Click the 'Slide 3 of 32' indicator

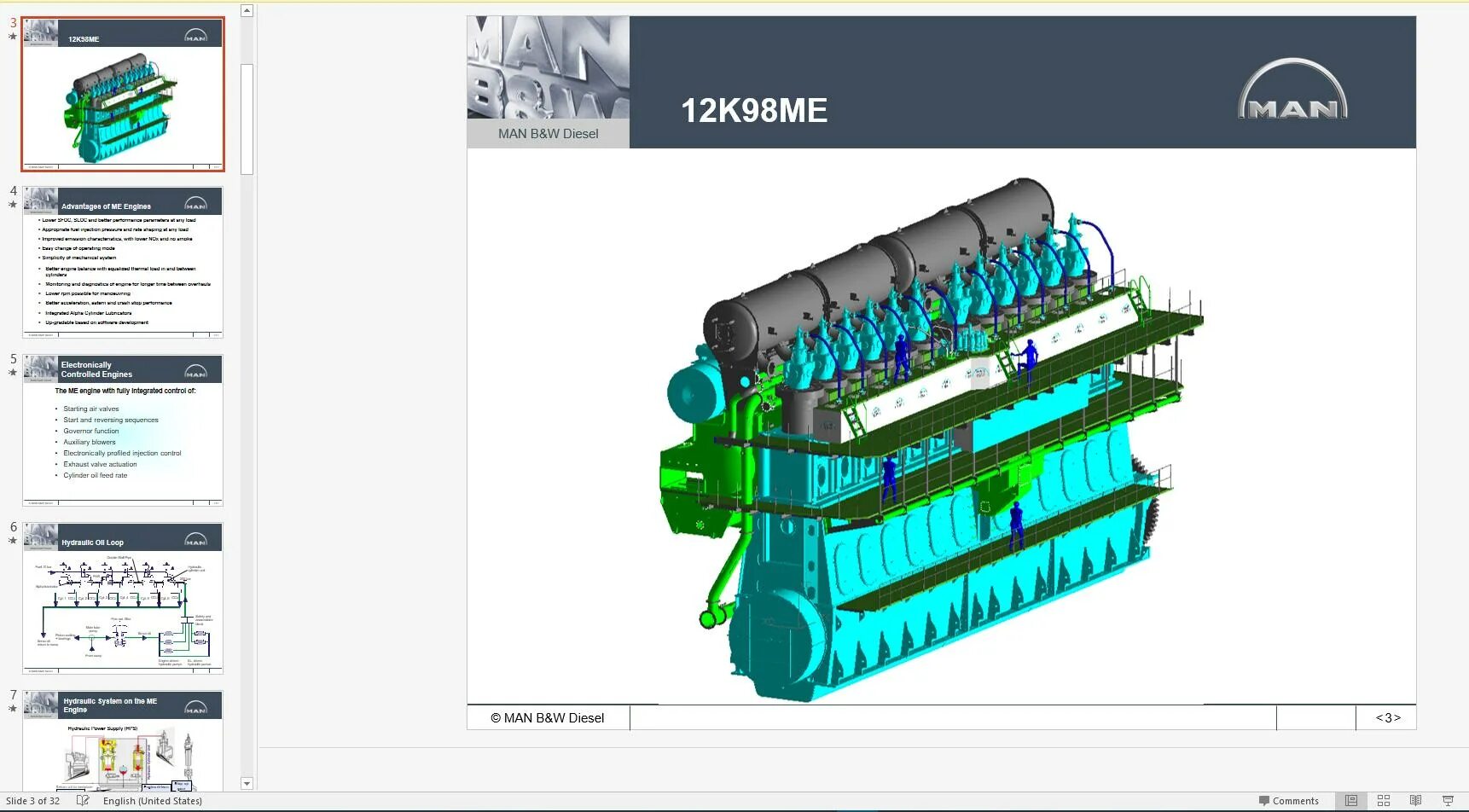(x=33, y=801)
